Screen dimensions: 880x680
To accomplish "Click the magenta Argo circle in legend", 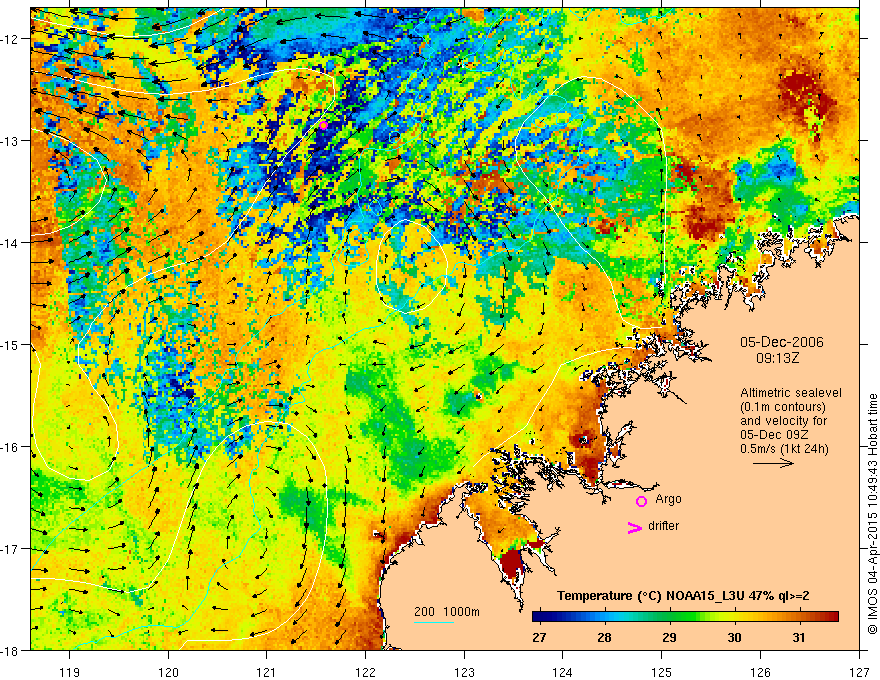I will pyautogui.click(x=641, y=501).
